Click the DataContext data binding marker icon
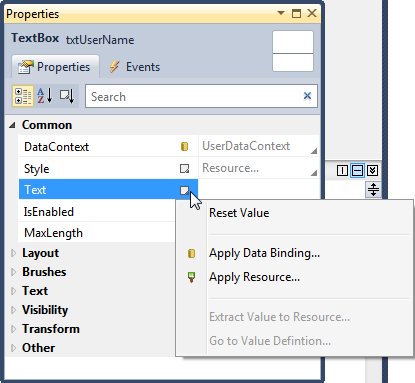415x383 pixels. (x=184, y=146)
